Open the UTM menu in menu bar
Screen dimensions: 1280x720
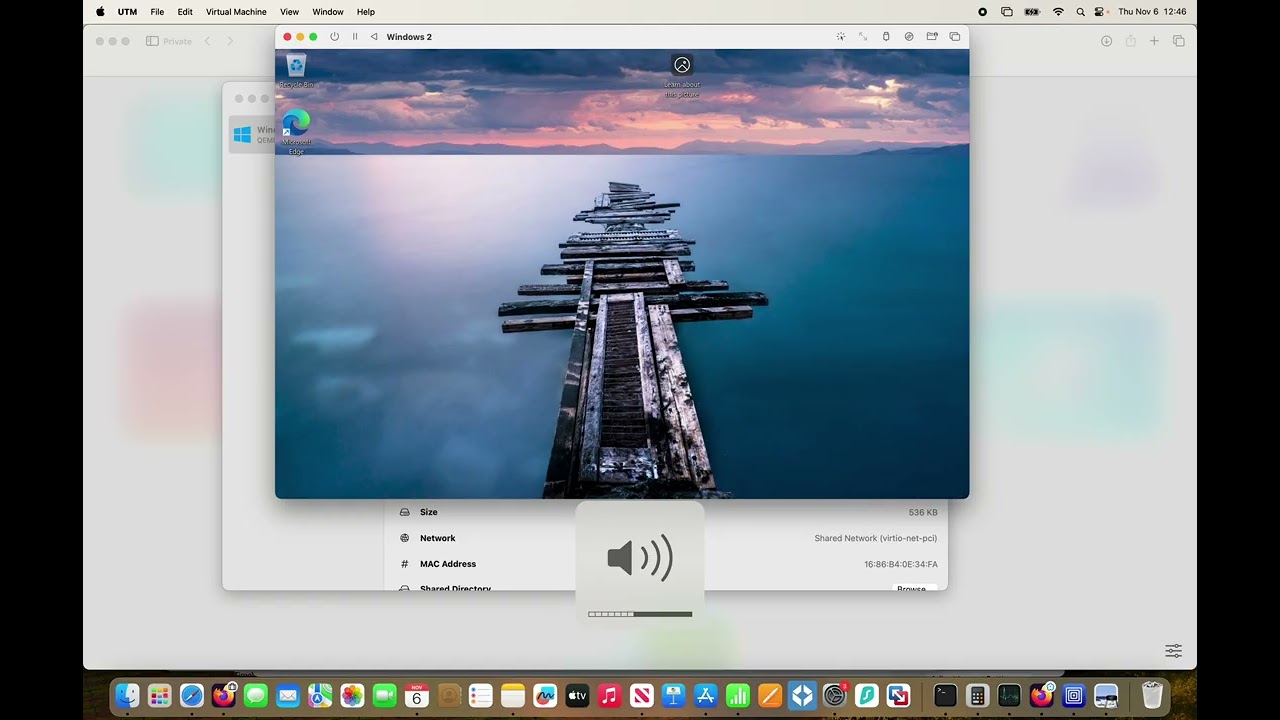coord(127,12)
